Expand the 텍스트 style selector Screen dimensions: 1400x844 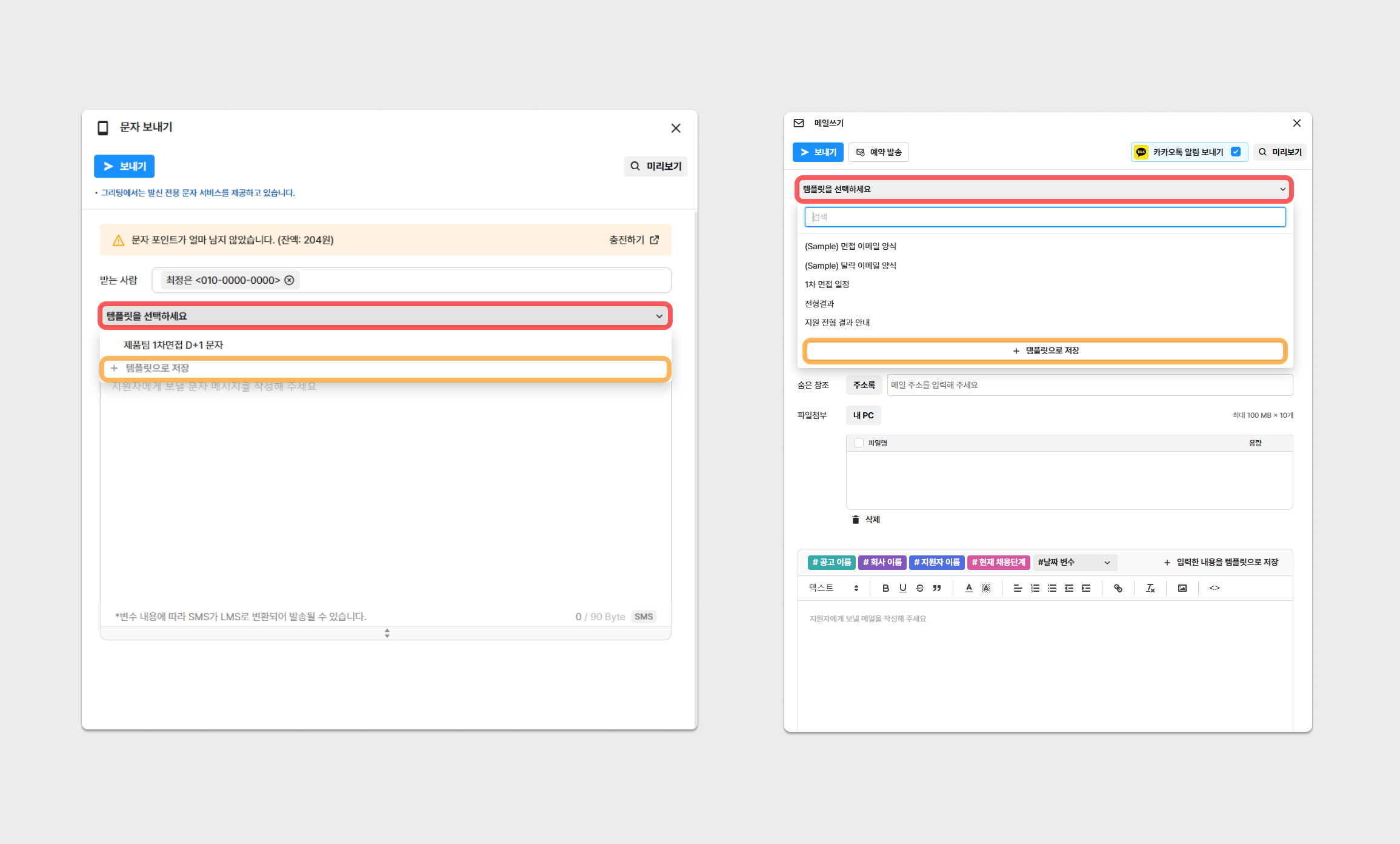click(833, 588)
